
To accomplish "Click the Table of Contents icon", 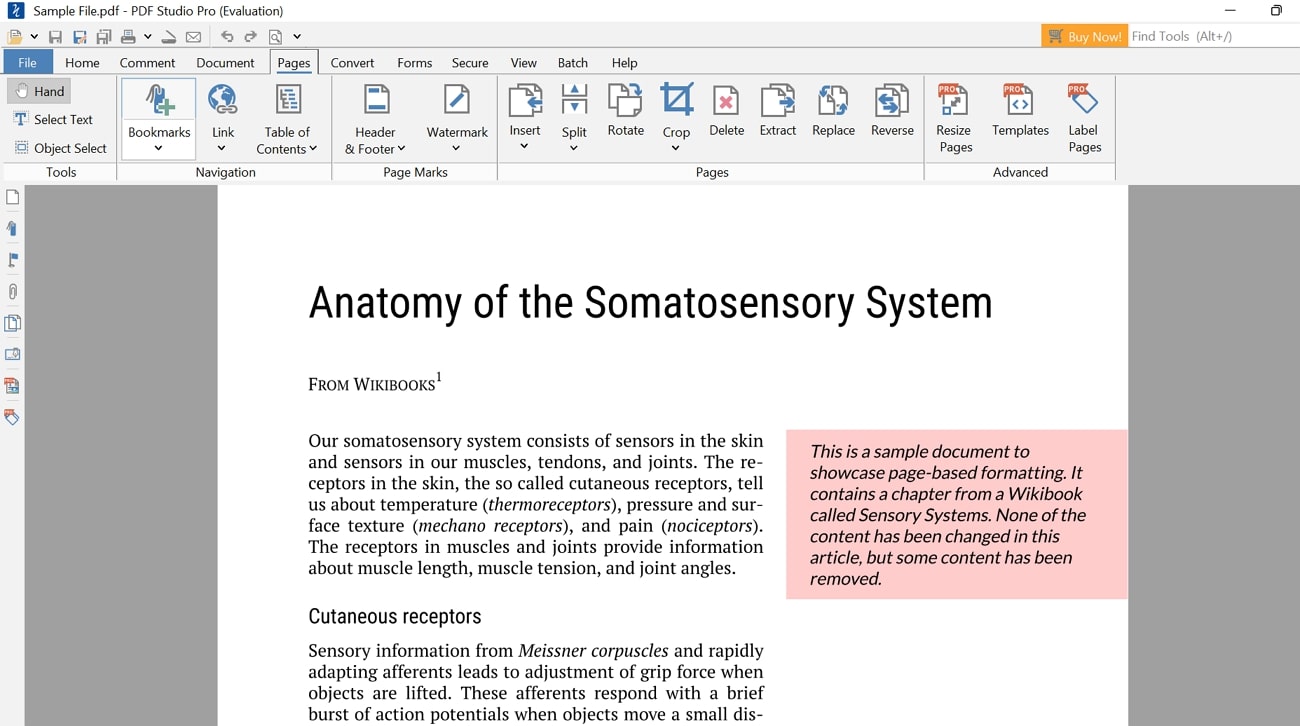I will (288, 101).
